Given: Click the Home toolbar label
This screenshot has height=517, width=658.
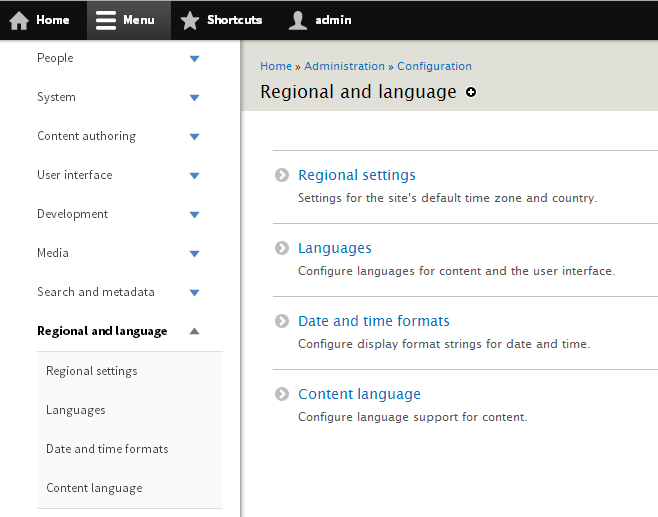Looking at the screenshot, I should pos(52,20).
